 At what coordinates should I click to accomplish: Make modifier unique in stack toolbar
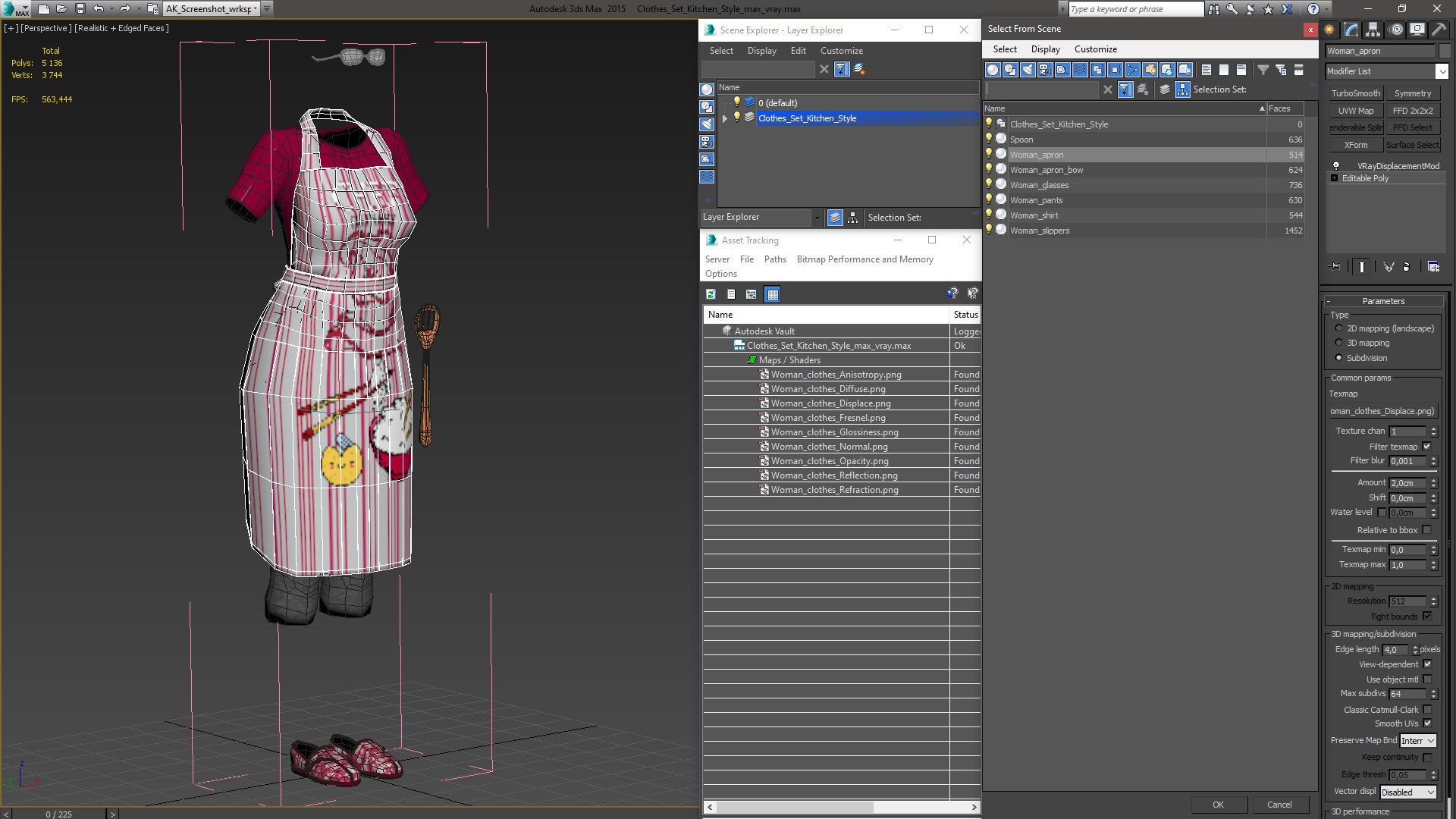click(1389, 267)
